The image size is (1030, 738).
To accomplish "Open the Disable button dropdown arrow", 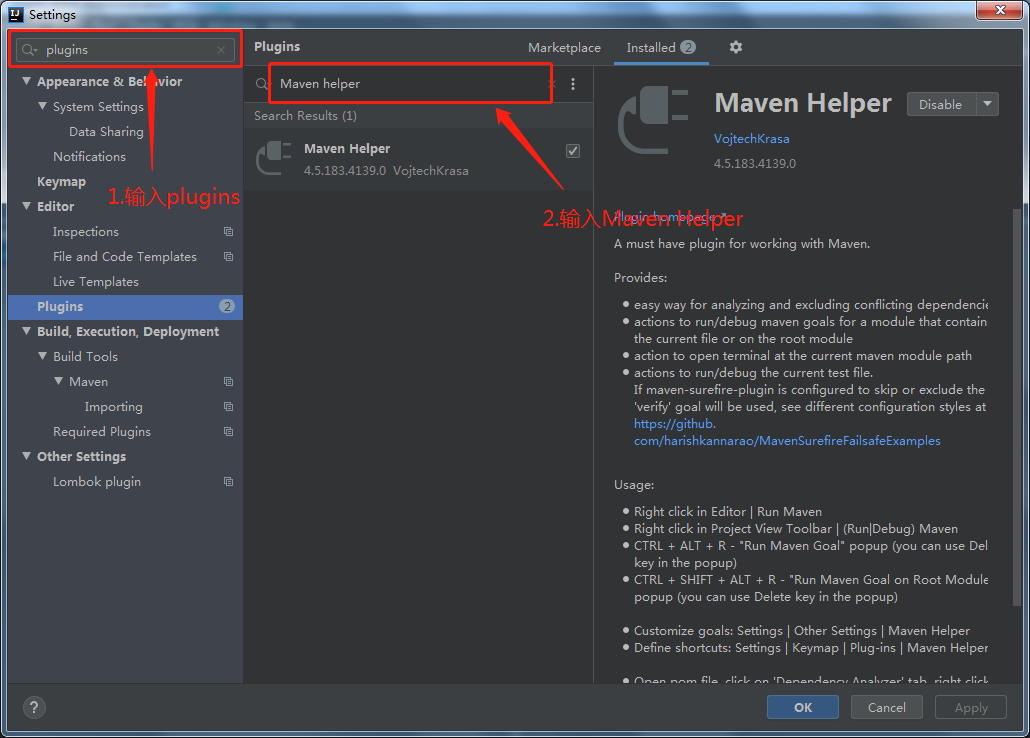I will tap(987, 104).
